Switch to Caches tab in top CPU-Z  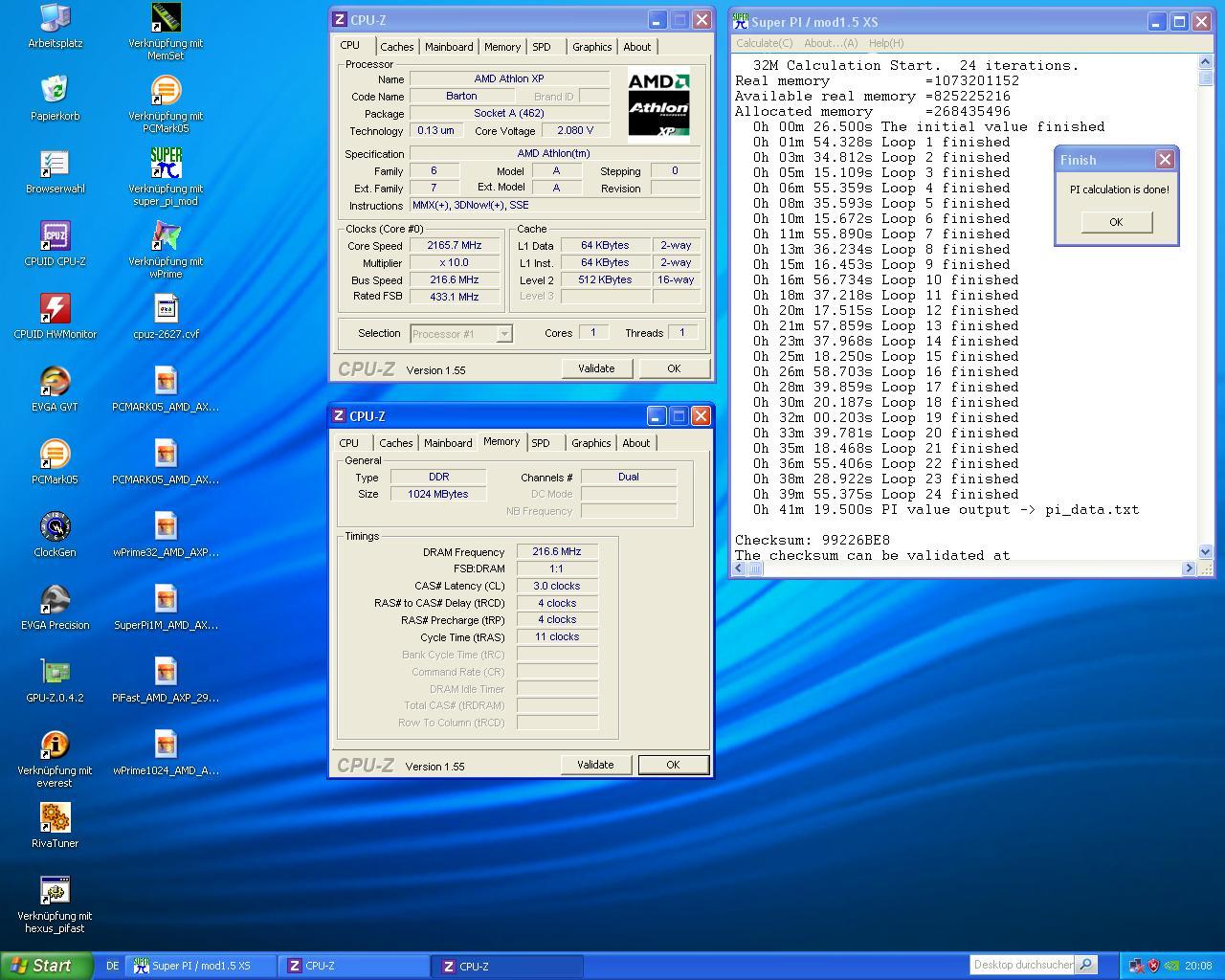point(396,47)
